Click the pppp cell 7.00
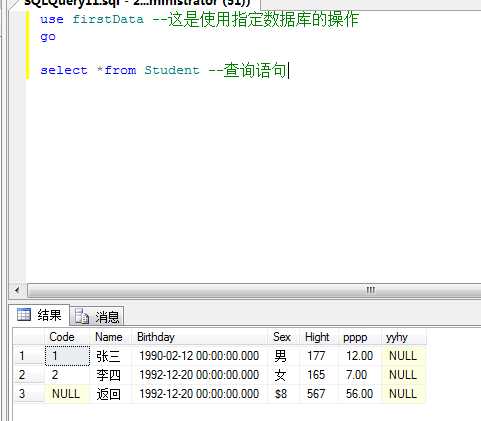 click(360, 375)
